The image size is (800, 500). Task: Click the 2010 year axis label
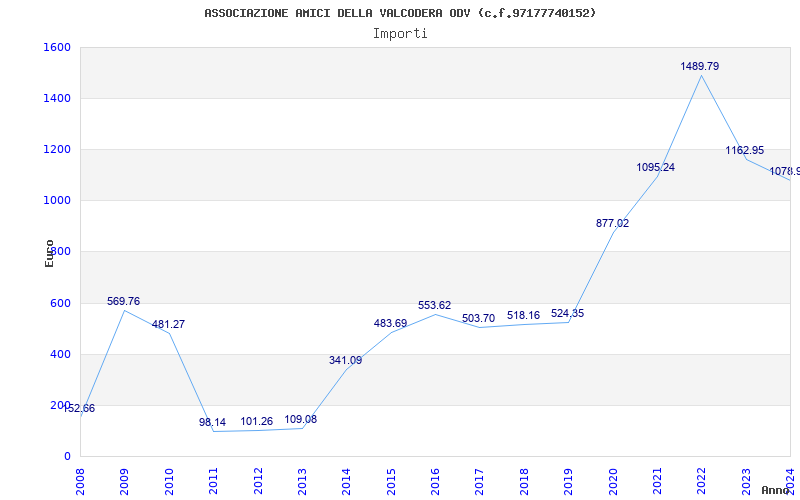[x=169, y=482]
